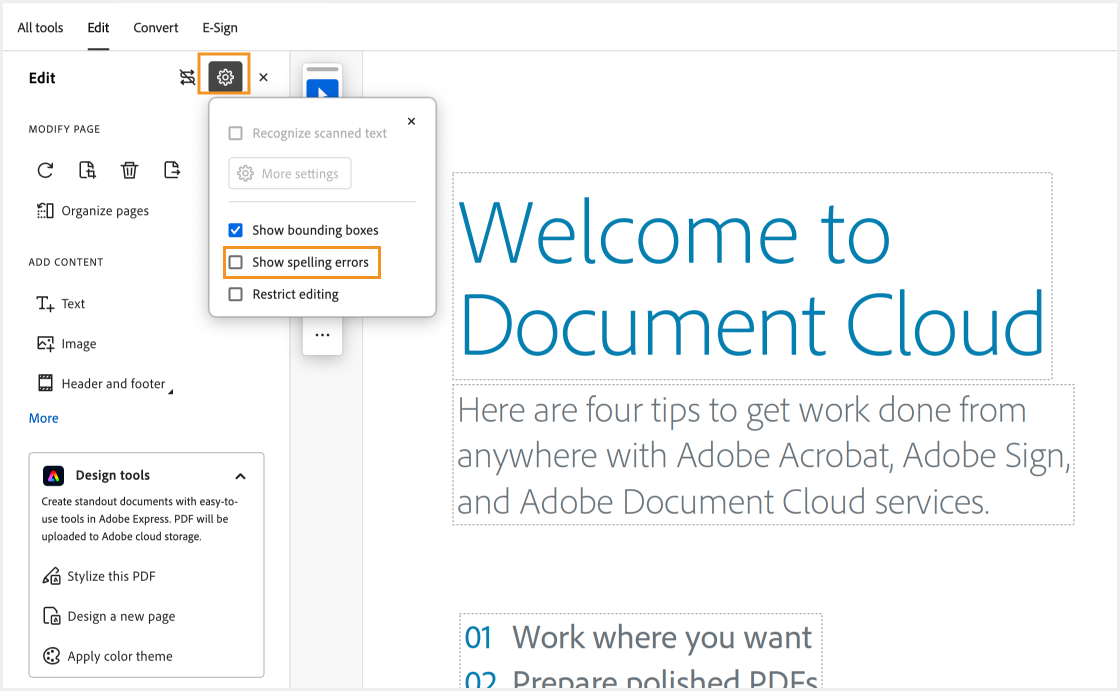Click the Insert pages icon
The width and height of the screenshot is (1120, 691).
pos(87,170)
